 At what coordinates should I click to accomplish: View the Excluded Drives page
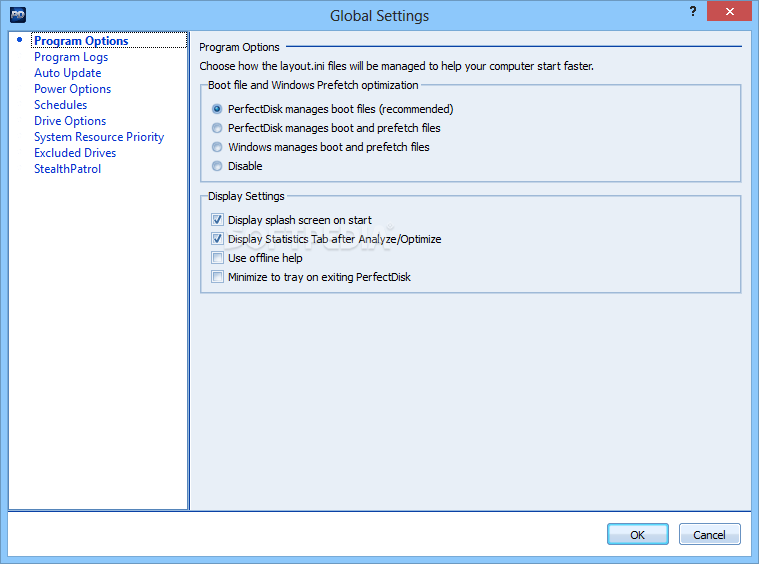click(x=75, y=152)
